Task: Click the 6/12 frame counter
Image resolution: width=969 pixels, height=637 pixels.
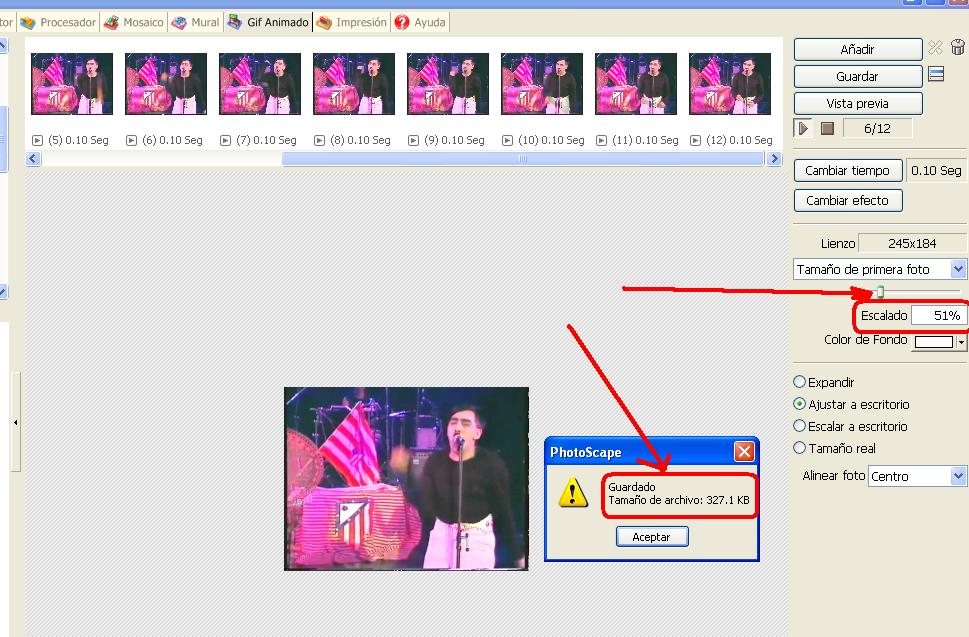Action: coord(878,129)
